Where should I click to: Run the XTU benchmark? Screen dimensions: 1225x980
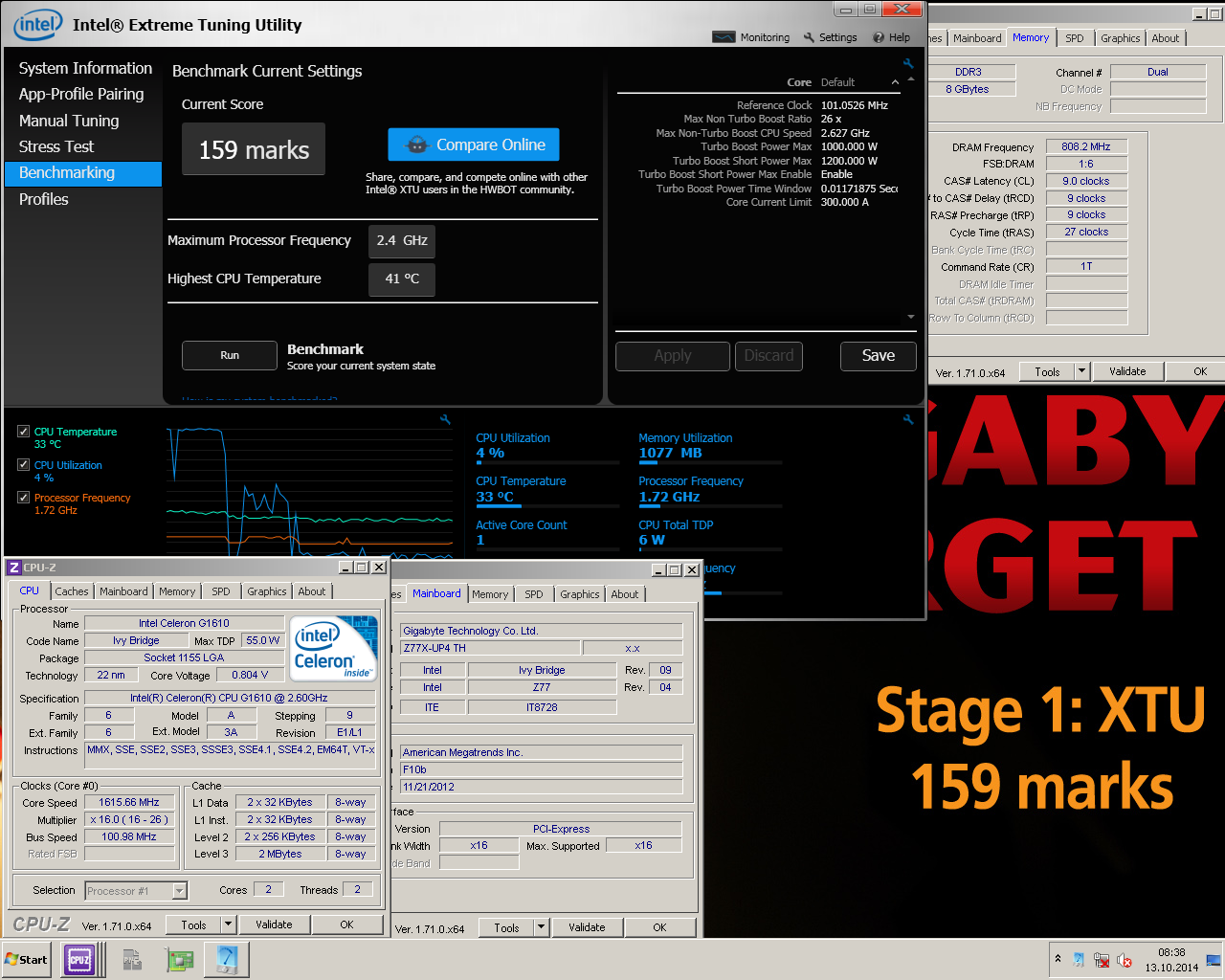click(230, 355)
